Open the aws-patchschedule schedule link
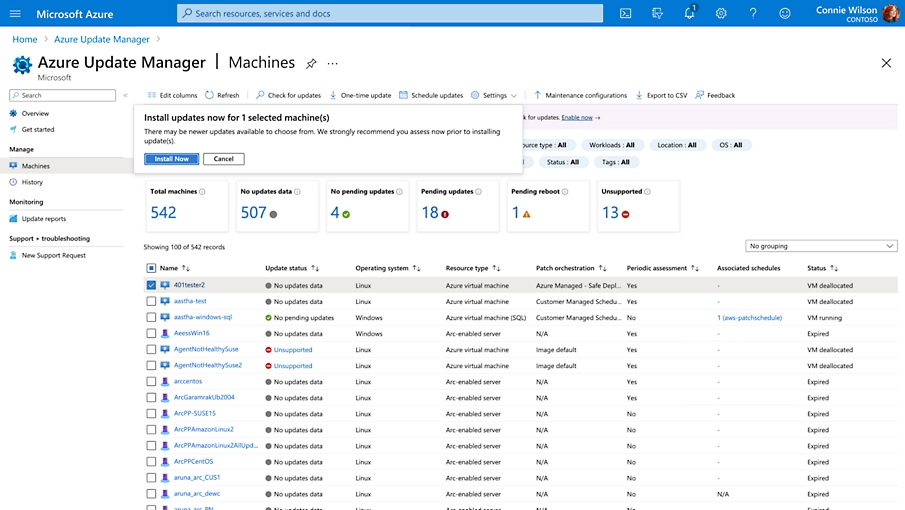This screenshot has width=905, height=510. [750, 317]
